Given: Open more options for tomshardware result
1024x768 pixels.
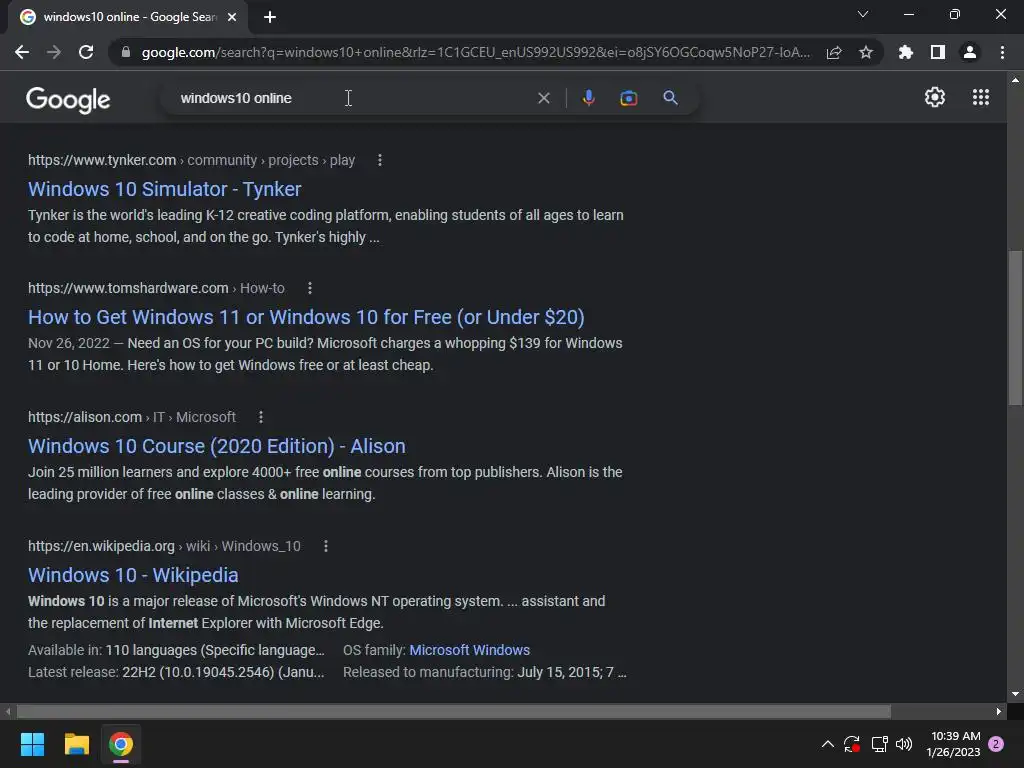Looking at the screenshot, I should [310, 288].
